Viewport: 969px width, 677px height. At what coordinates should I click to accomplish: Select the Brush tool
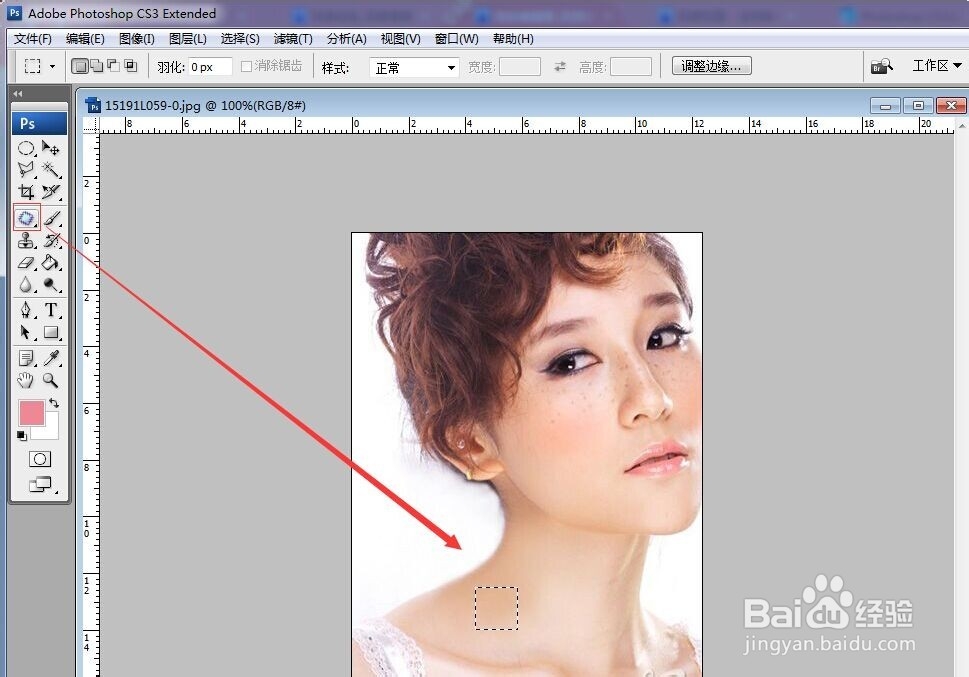coord(52,218)
